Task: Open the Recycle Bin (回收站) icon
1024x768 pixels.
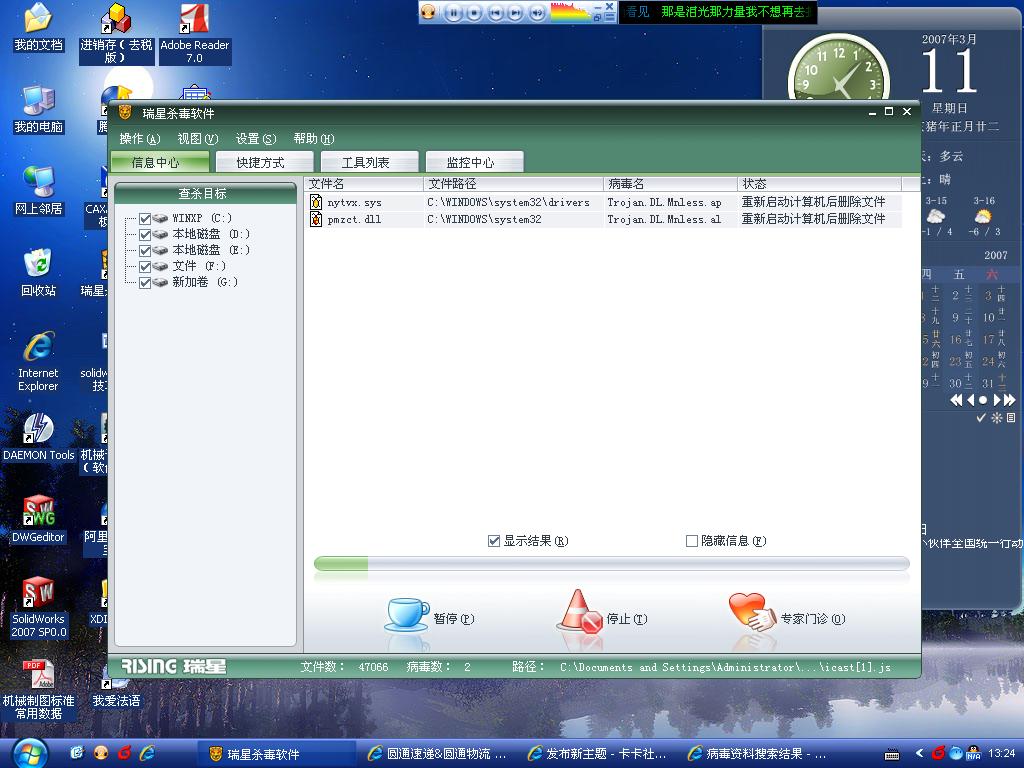Action: pos(38,265)
